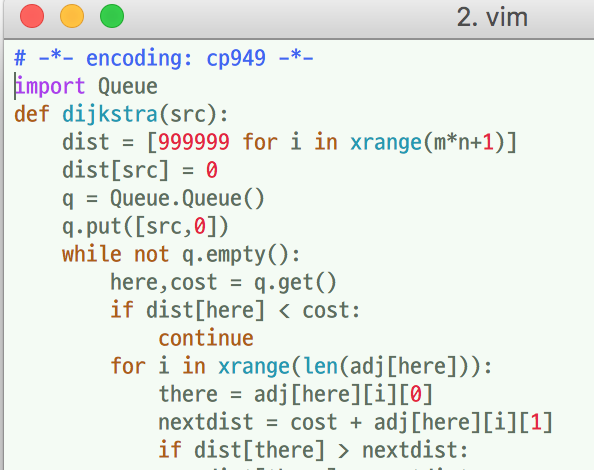This screenshot has width=594, height=470.
Task: Click the '2. vim' window title
Action: pos(492,17)
